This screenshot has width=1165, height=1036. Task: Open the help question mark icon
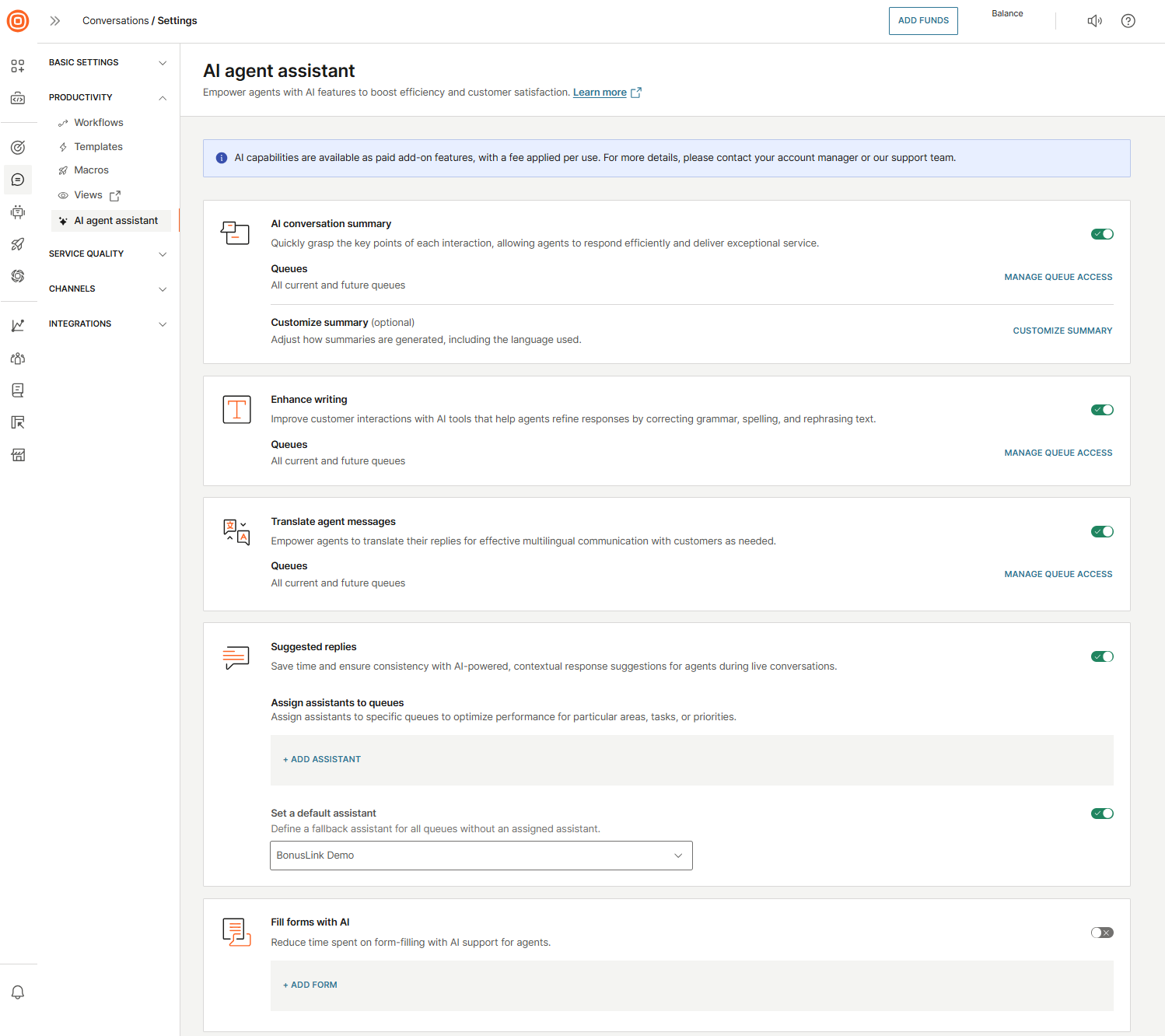(x=1128, y=21)
